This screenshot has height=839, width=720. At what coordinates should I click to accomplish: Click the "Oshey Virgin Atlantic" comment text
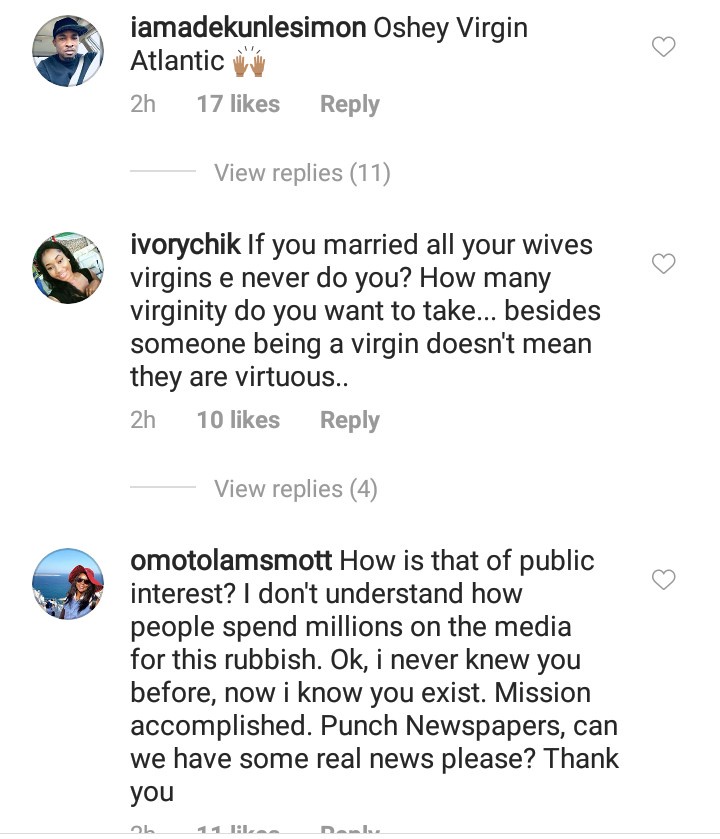coord(450,29)
